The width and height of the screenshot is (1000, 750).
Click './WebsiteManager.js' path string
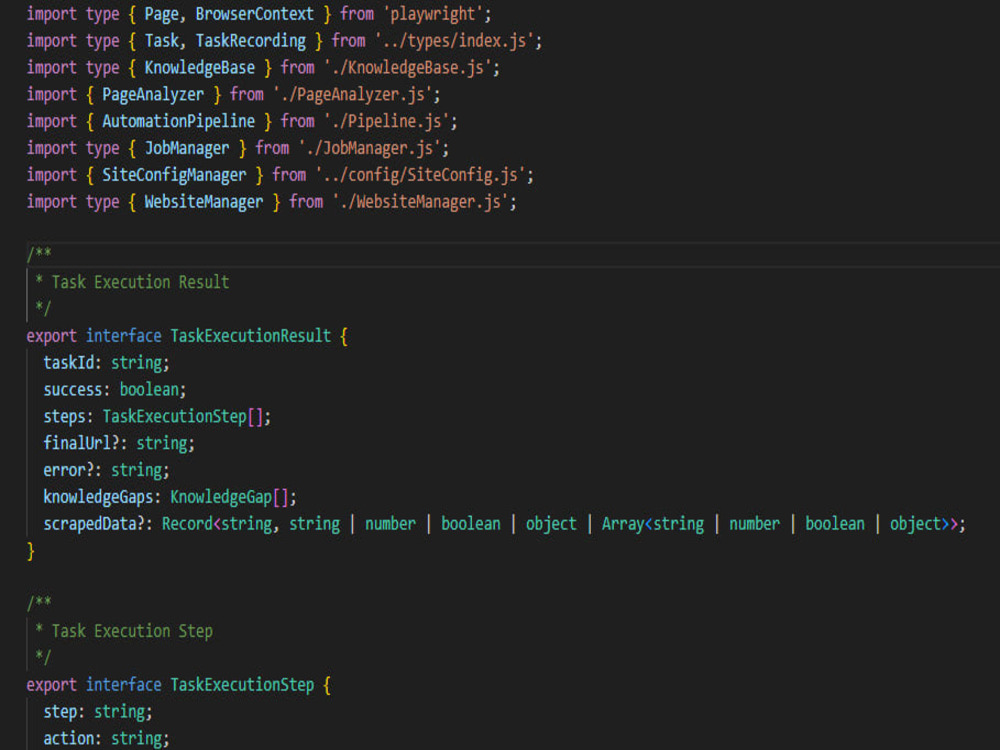(420, 202)
